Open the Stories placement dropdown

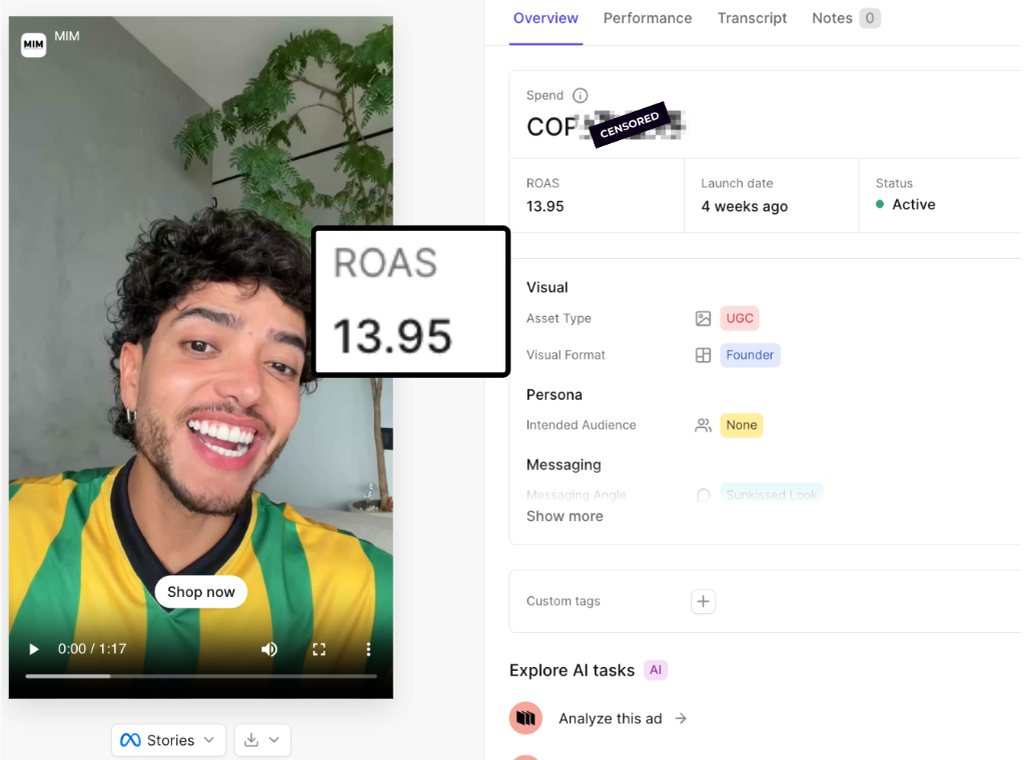(168, 740)
